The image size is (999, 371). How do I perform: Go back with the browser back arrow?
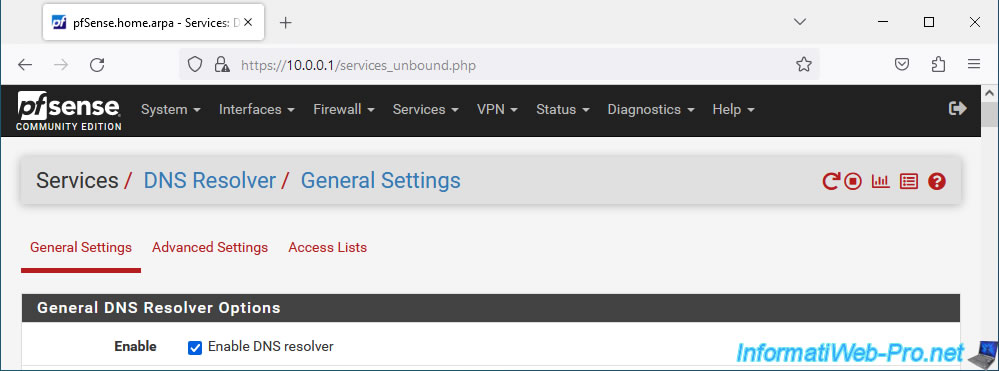[25, 64]
